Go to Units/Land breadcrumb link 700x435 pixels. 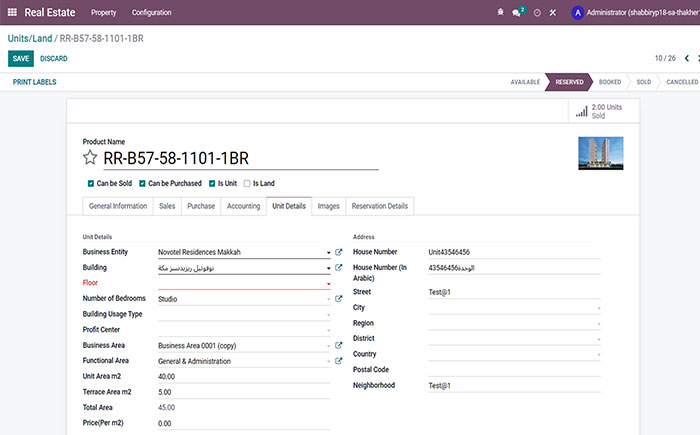(x=29, y=38)
